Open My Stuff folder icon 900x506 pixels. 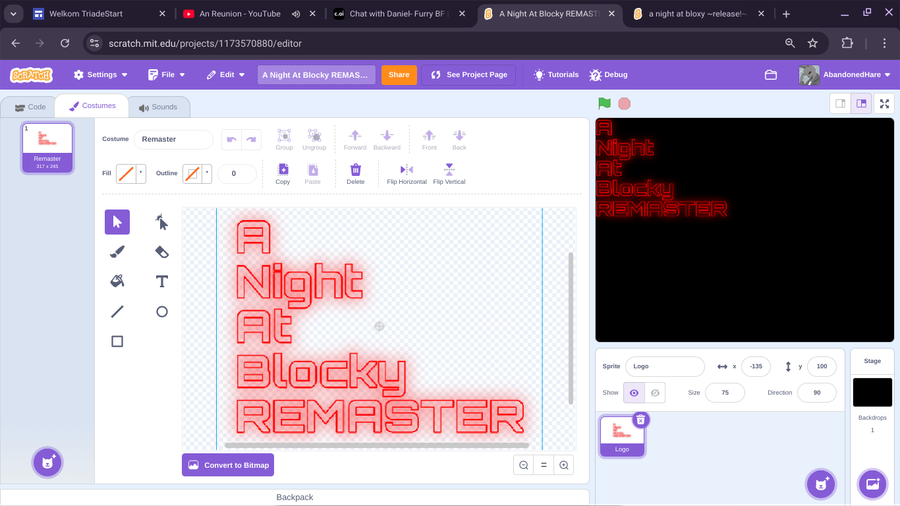coord(771,75)
